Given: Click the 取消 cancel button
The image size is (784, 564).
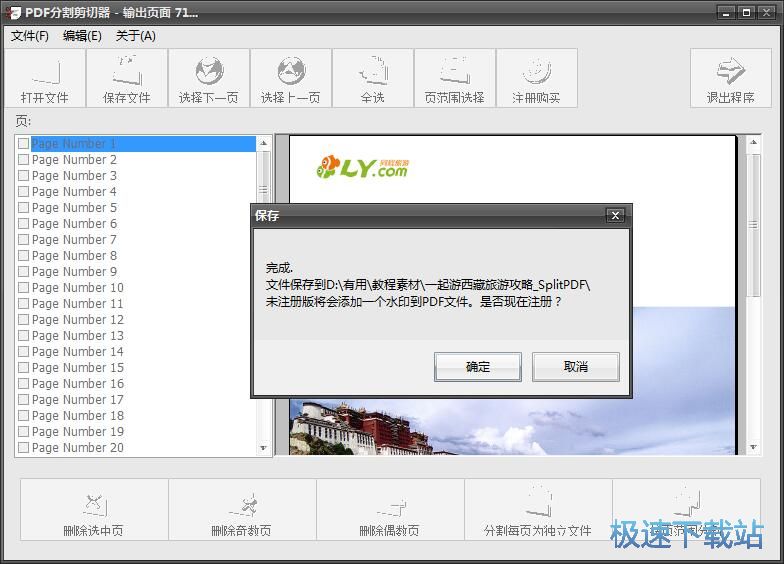Looking at the screenshot, I should point(576,366).
